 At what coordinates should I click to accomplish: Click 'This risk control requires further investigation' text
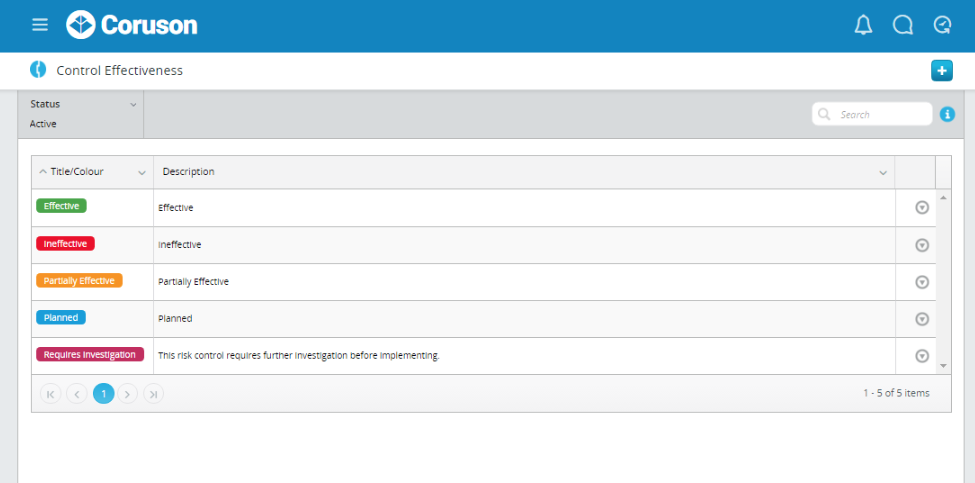[298, 356]
